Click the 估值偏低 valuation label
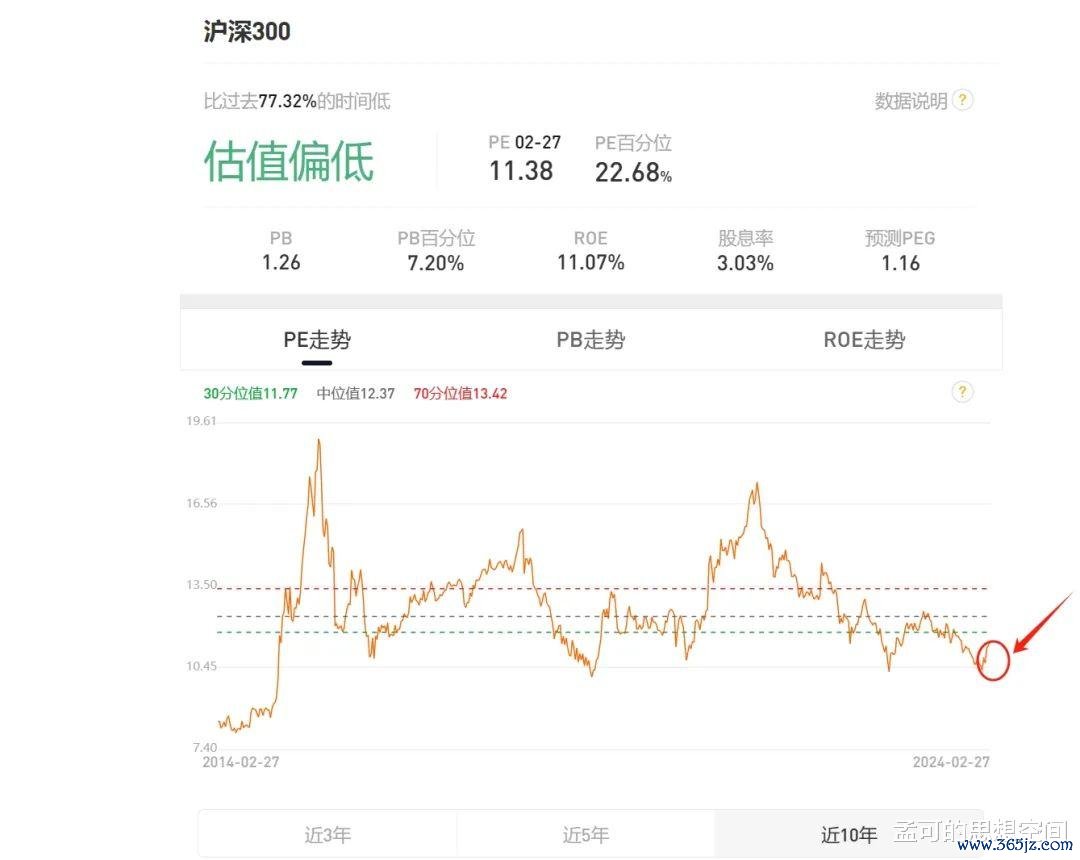The height and width of the screenshot is (860, 1080). pos(289,161)
